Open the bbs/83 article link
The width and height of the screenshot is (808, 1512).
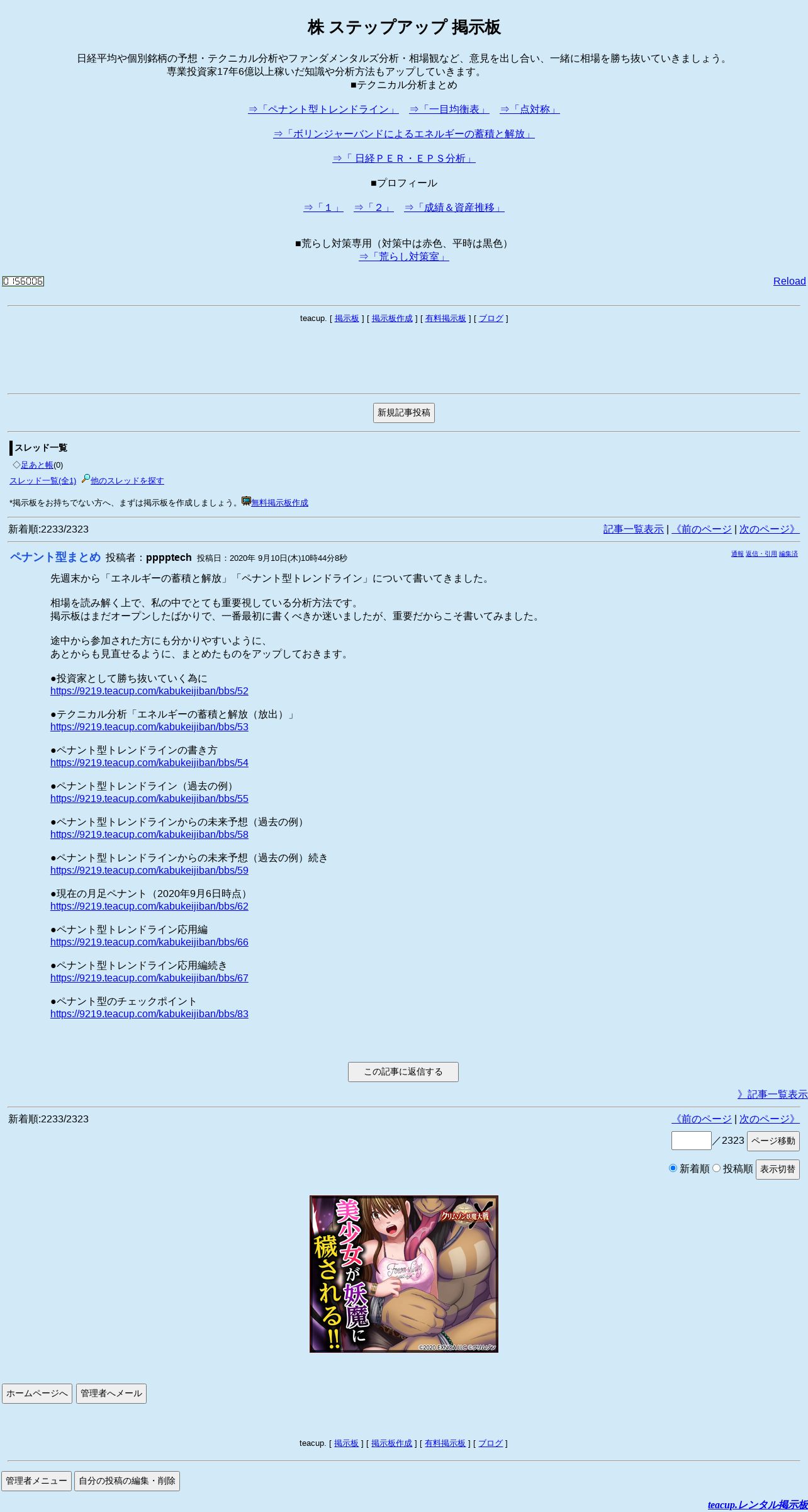tap(149, 1014)
